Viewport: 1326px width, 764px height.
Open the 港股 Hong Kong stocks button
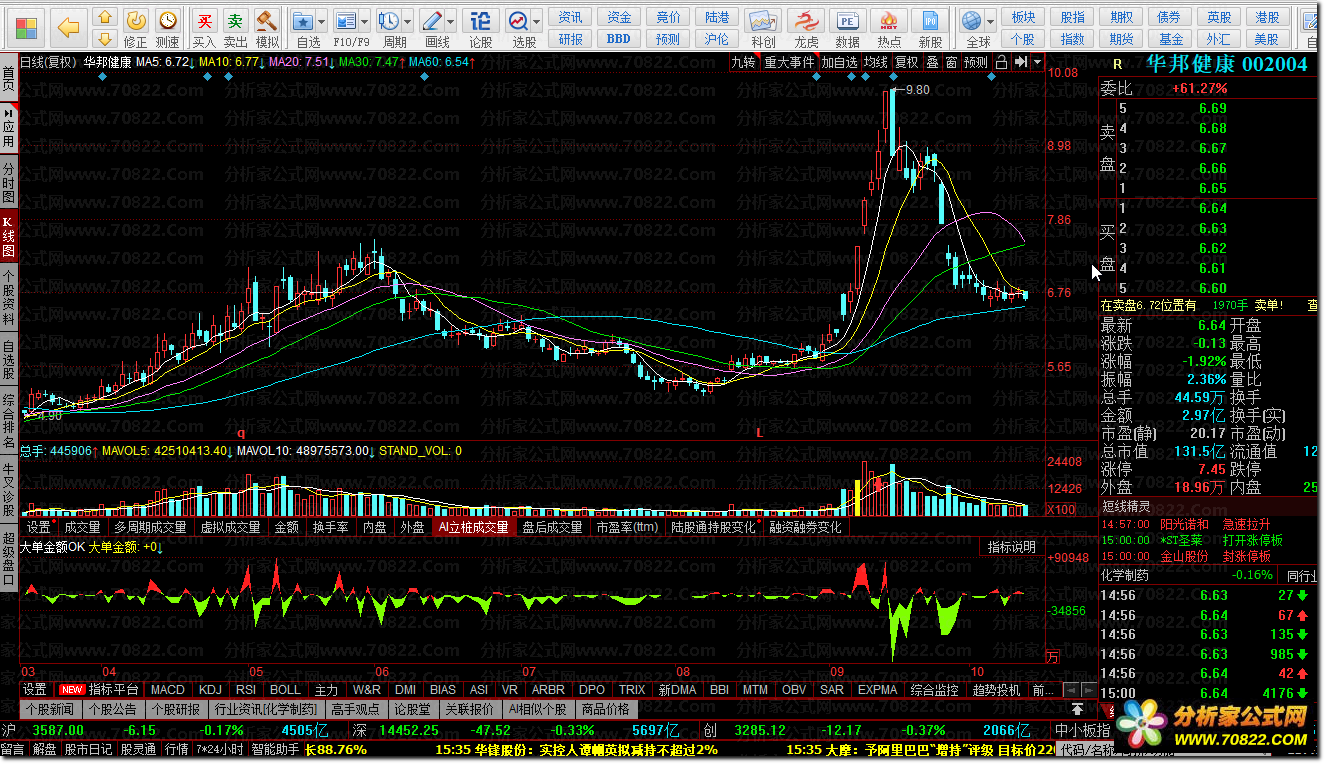tap(1268, 17)
